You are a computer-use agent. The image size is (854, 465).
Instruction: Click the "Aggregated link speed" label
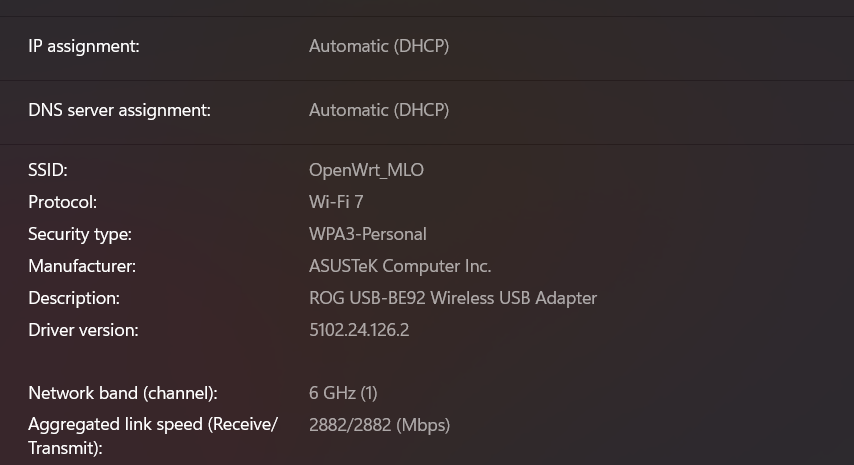(152, 425)
